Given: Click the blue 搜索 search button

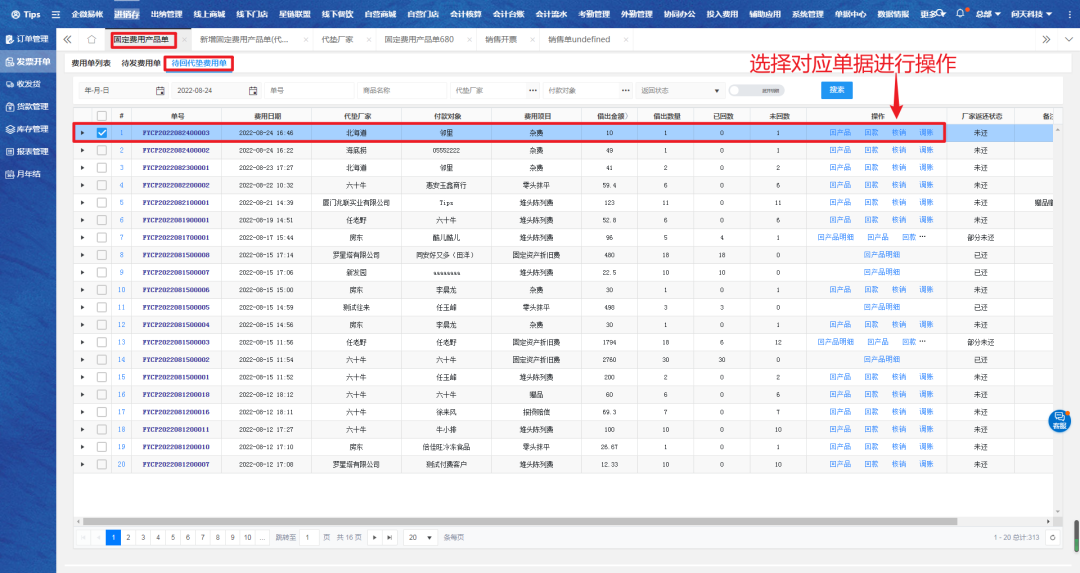Looking at the screenshot, I should (837, 90).
